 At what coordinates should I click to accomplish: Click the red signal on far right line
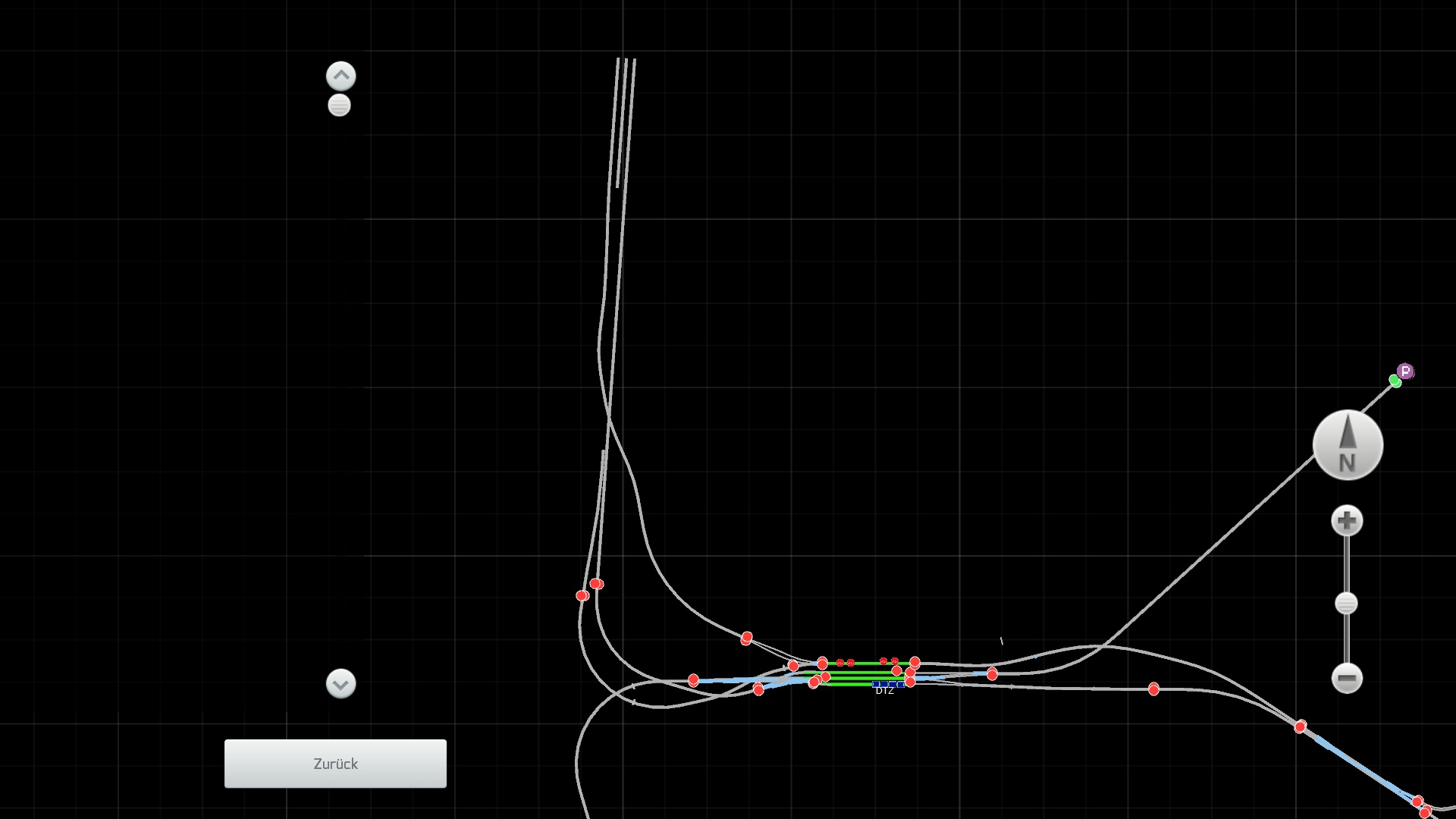[x=1153, y=689]
